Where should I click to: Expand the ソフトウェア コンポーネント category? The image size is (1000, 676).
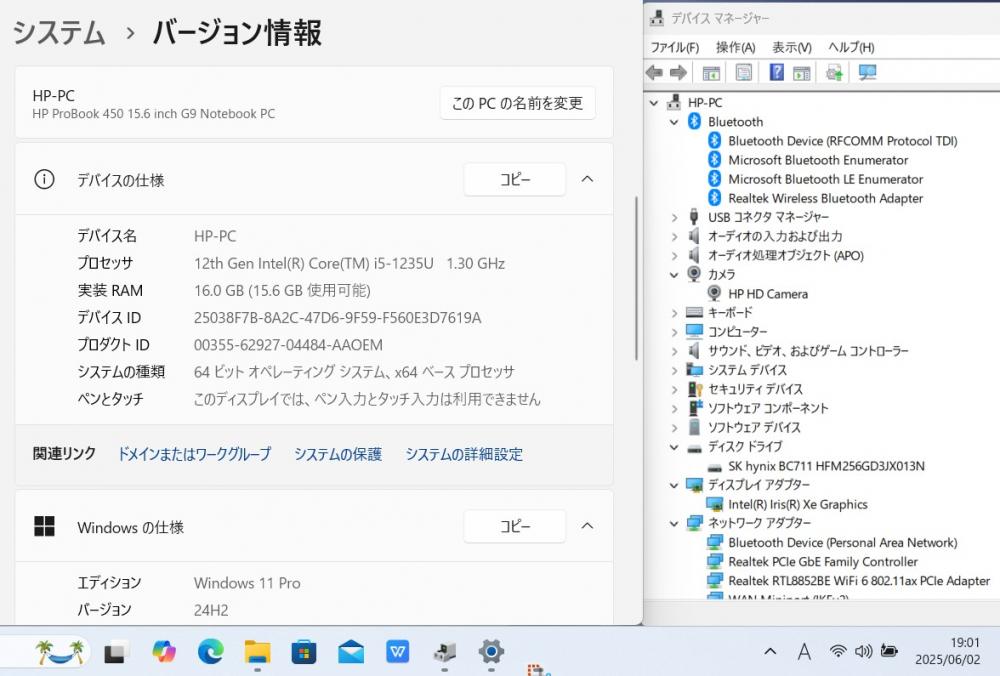click(x=674, y=409)
